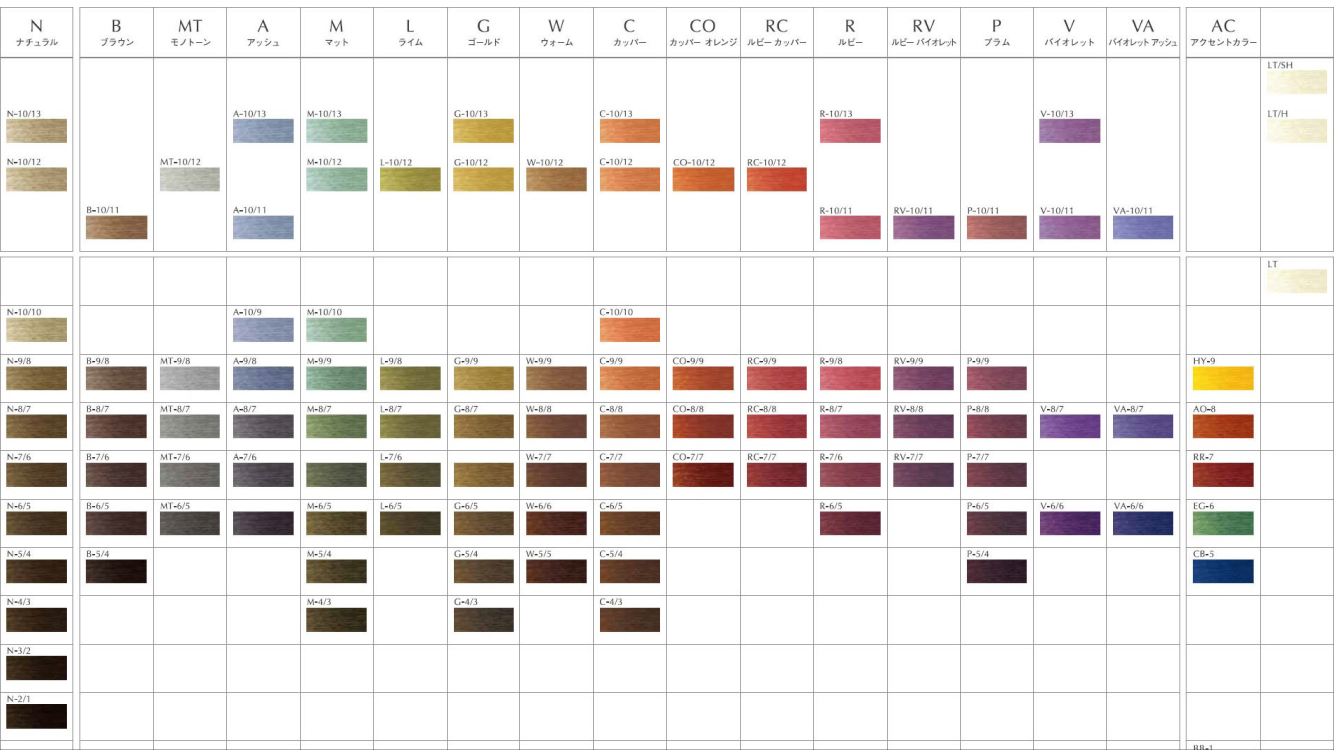Screen dimensions: 1334x750
Task: Select the AO-8 orange accent swatch
Action: pyautogui.click(x=1223, y=426)
